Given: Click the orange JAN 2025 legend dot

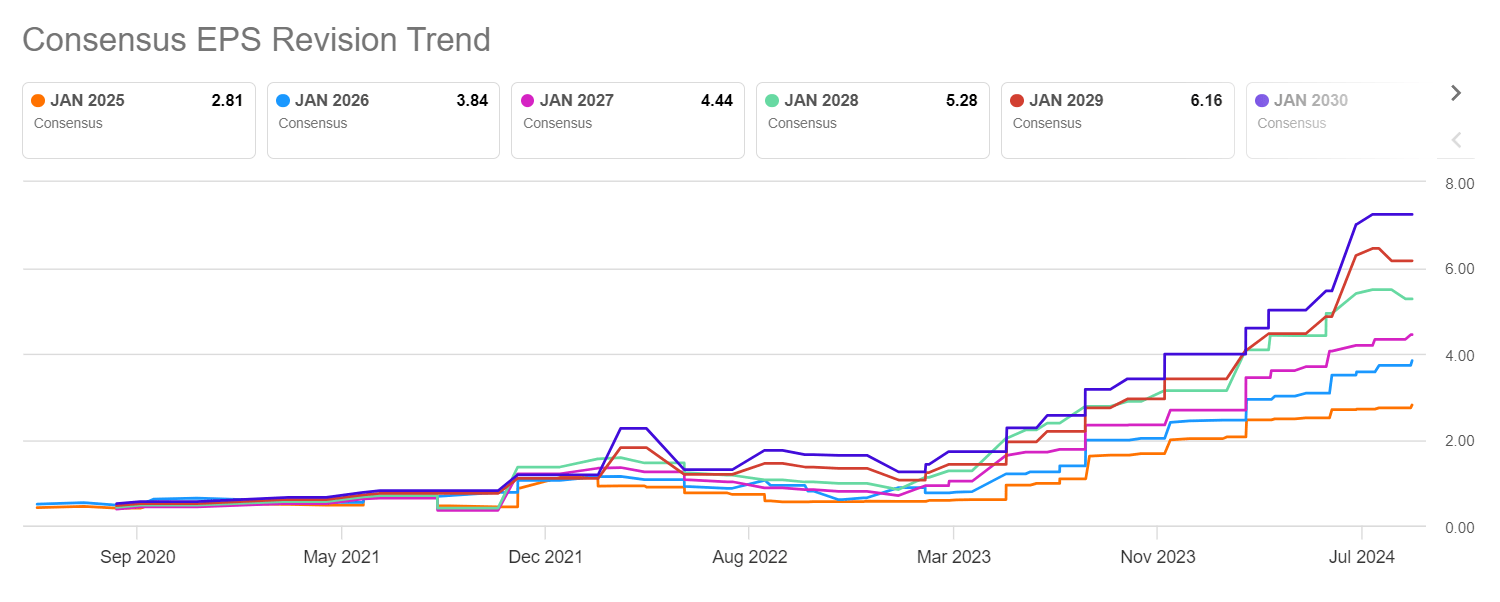Looking at the screenshot, I should pyautogui.click(x=38, y=101).
